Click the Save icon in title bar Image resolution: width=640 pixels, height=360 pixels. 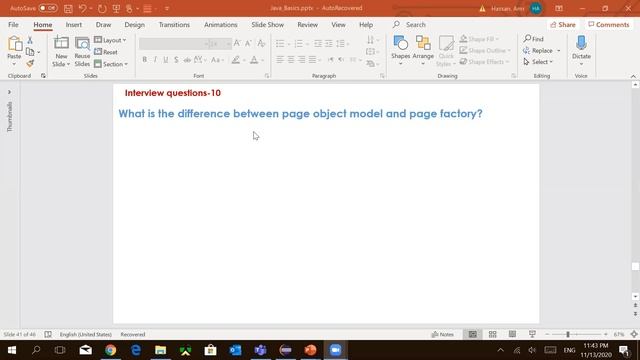(68, 8)
